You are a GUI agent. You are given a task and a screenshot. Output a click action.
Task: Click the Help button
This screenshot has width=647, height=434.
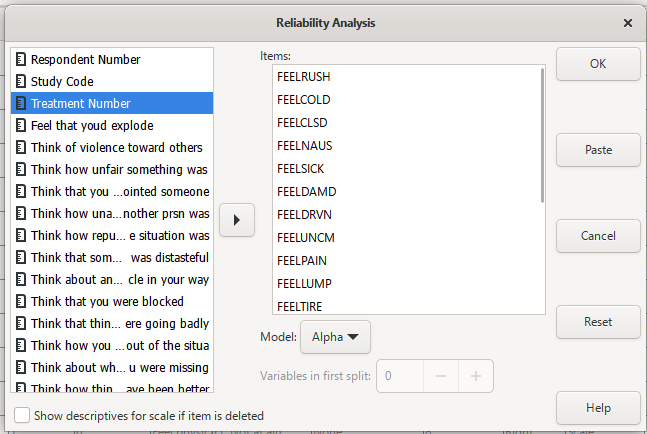point(598,408)
